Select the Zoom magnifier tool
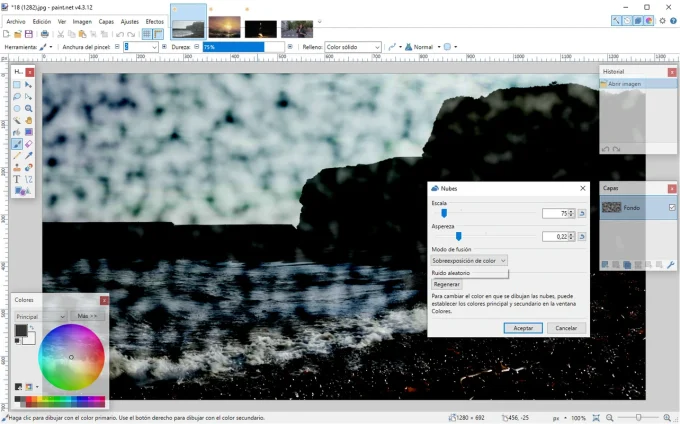The image size is (680, 424). 29,108
